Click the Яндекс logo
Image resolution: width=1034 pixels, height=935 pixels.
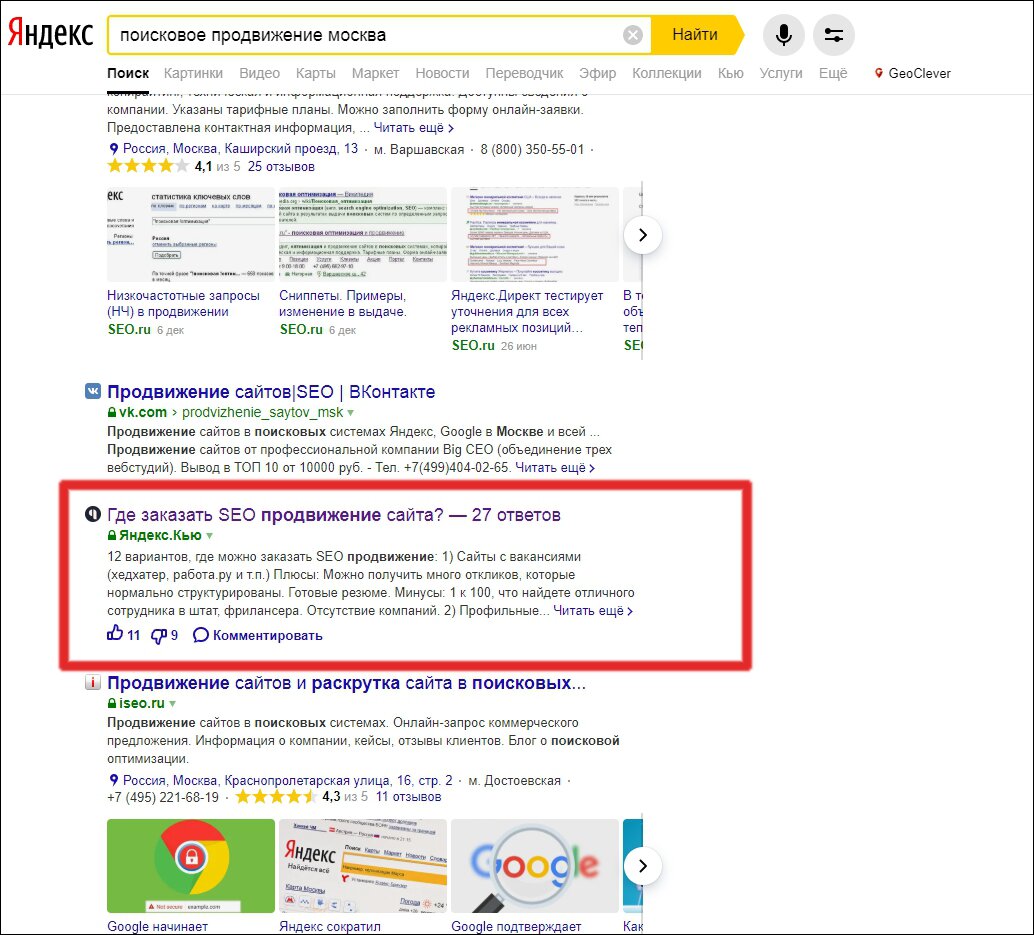click(x=50, y=34)
